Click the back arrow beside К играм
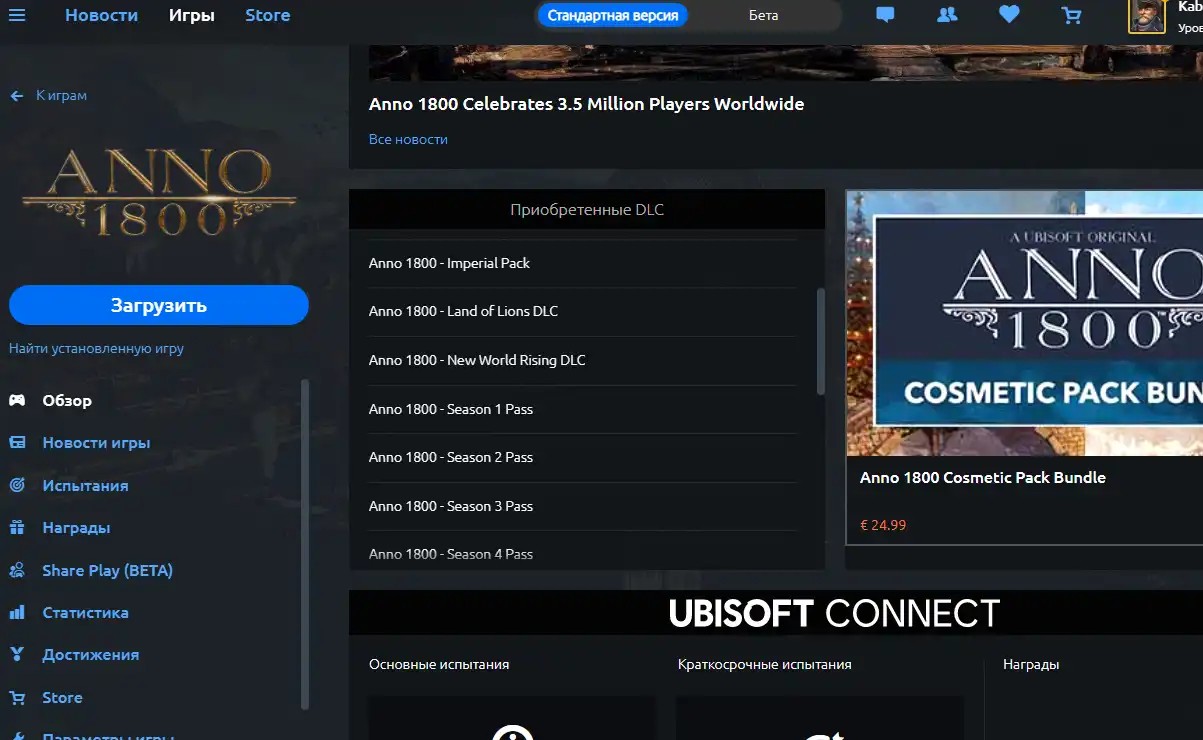The height and width of the screenshot is (740, 1203). (17, 96)
